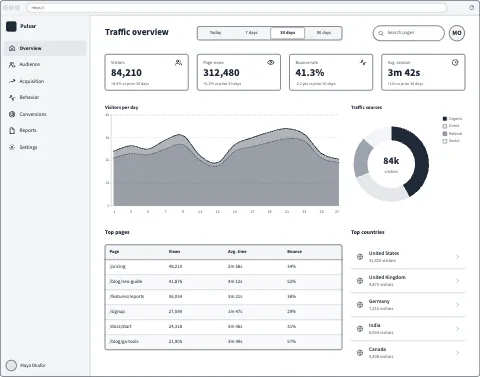Image resolution: width=480 pixels, height=377 pixels.
Task: Click the 84k donut center label
Action: pos(391,161)
